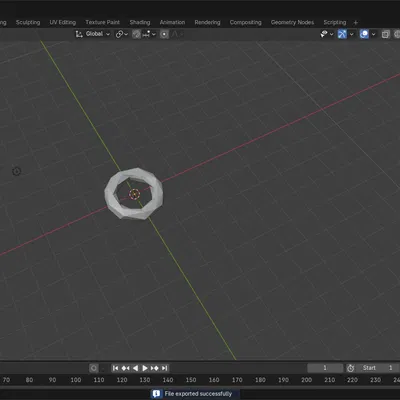400x400 pixels.
Task: Jump to previous keyframe
Action: pos(125,368)
